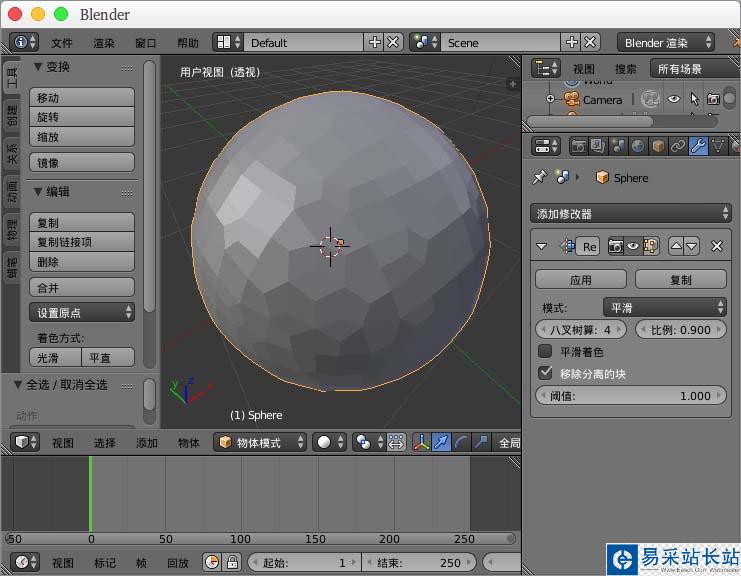This screenshot has height=576, width=741.
Task: Toggle the 3D manipulator axes button
Action: tap(422, 443)
